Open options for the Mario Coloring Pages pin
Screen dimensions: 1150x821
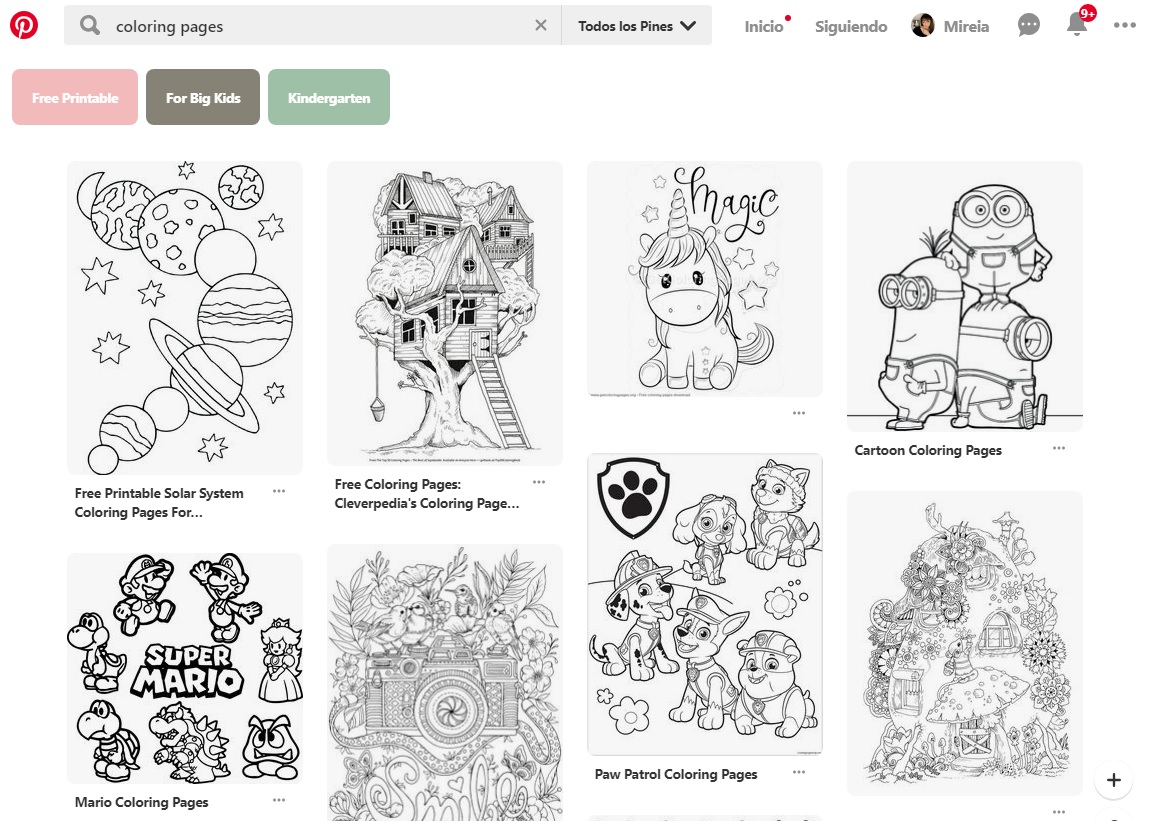278,800
